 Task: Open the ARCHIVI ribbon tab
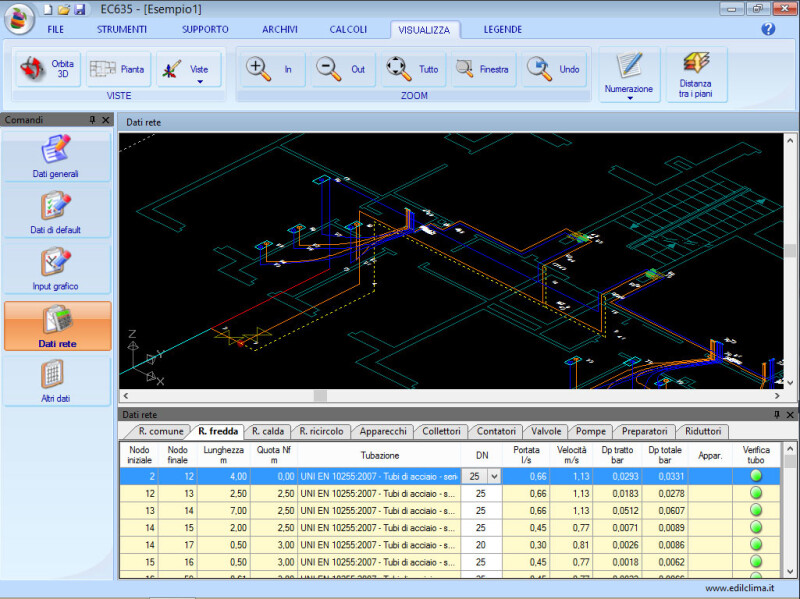pyautogui.click(x=280, y=30)
